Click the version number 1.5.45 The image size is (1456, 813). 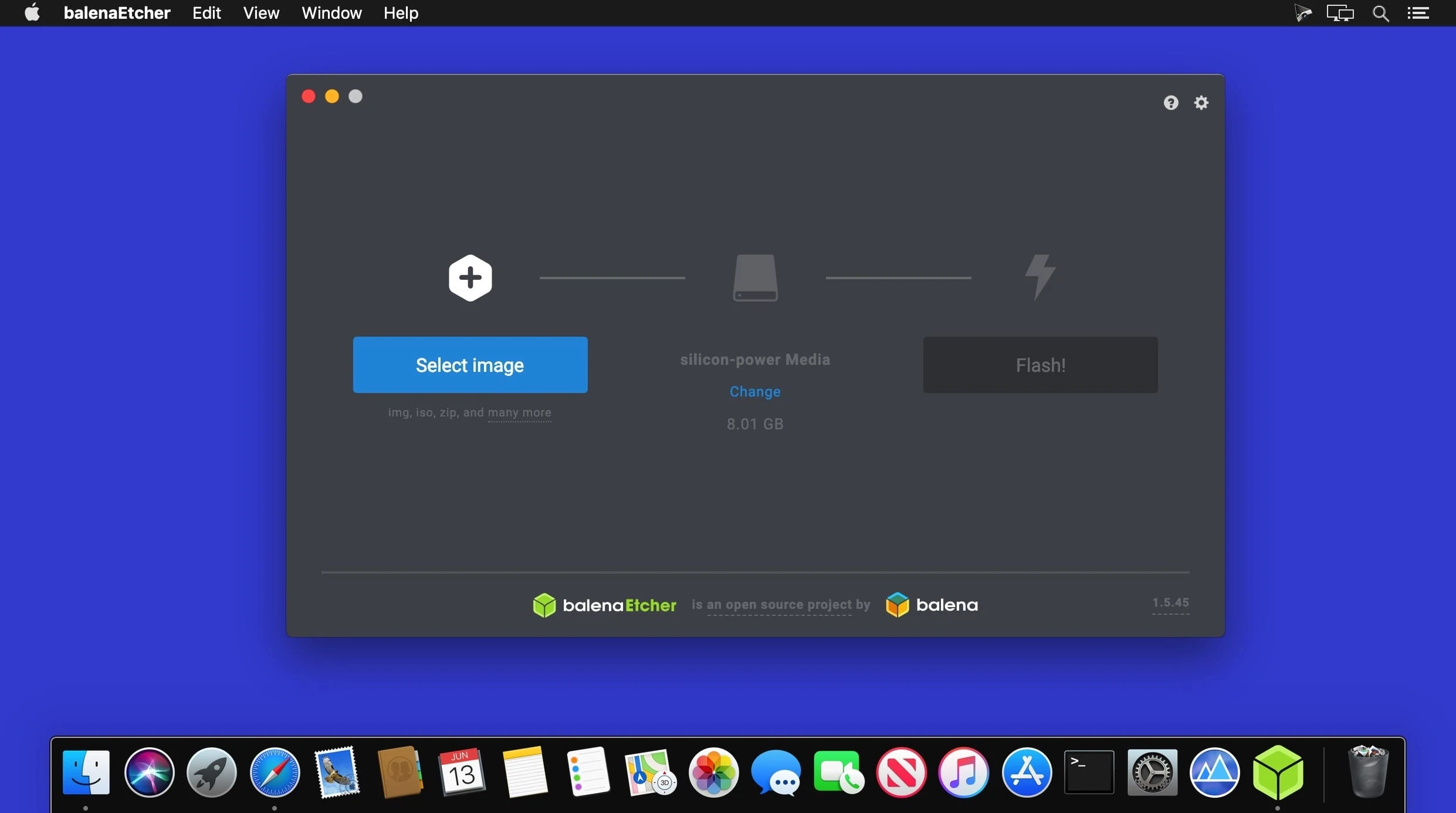[1170, 602]
